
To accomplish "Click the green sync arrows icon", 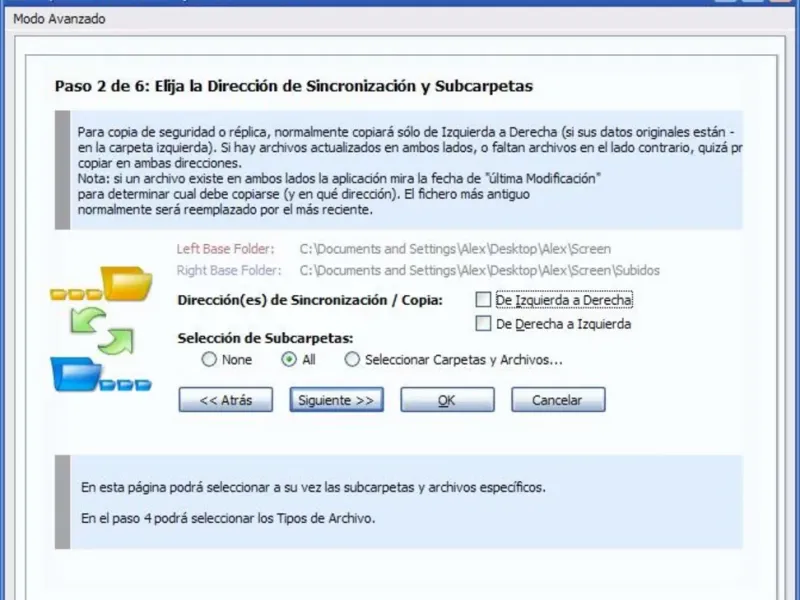I will pos(102,331).
